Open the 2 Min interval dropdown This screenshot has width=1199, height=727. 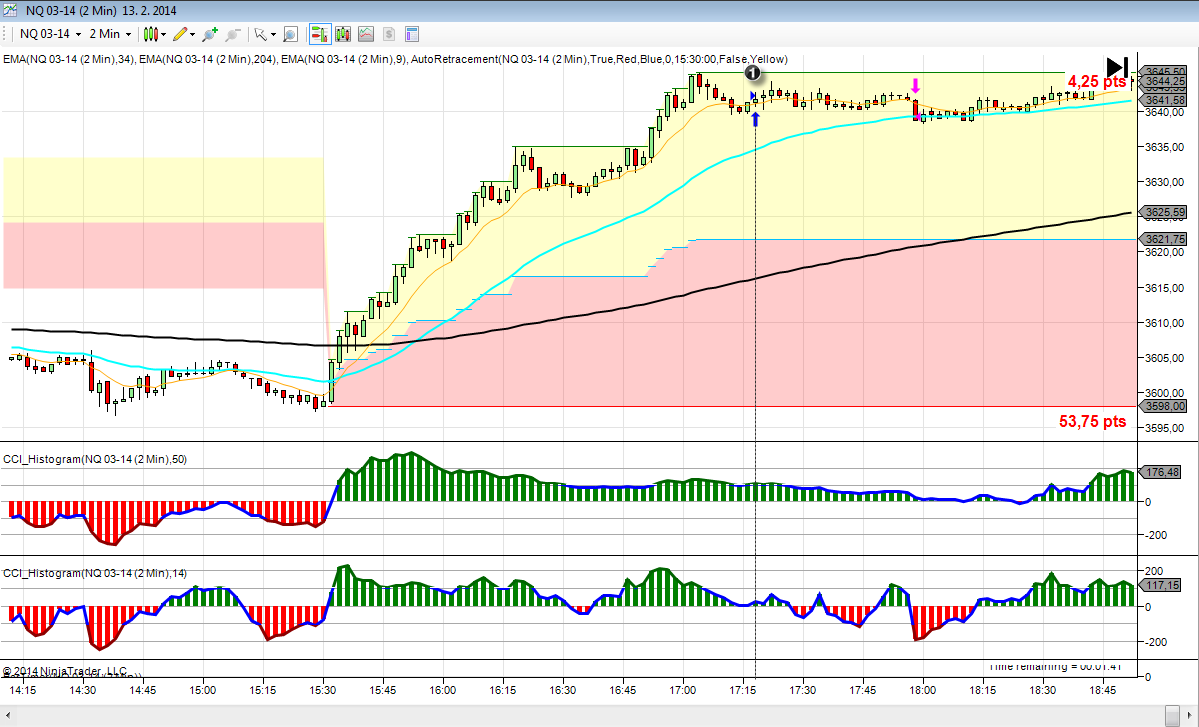110,34
